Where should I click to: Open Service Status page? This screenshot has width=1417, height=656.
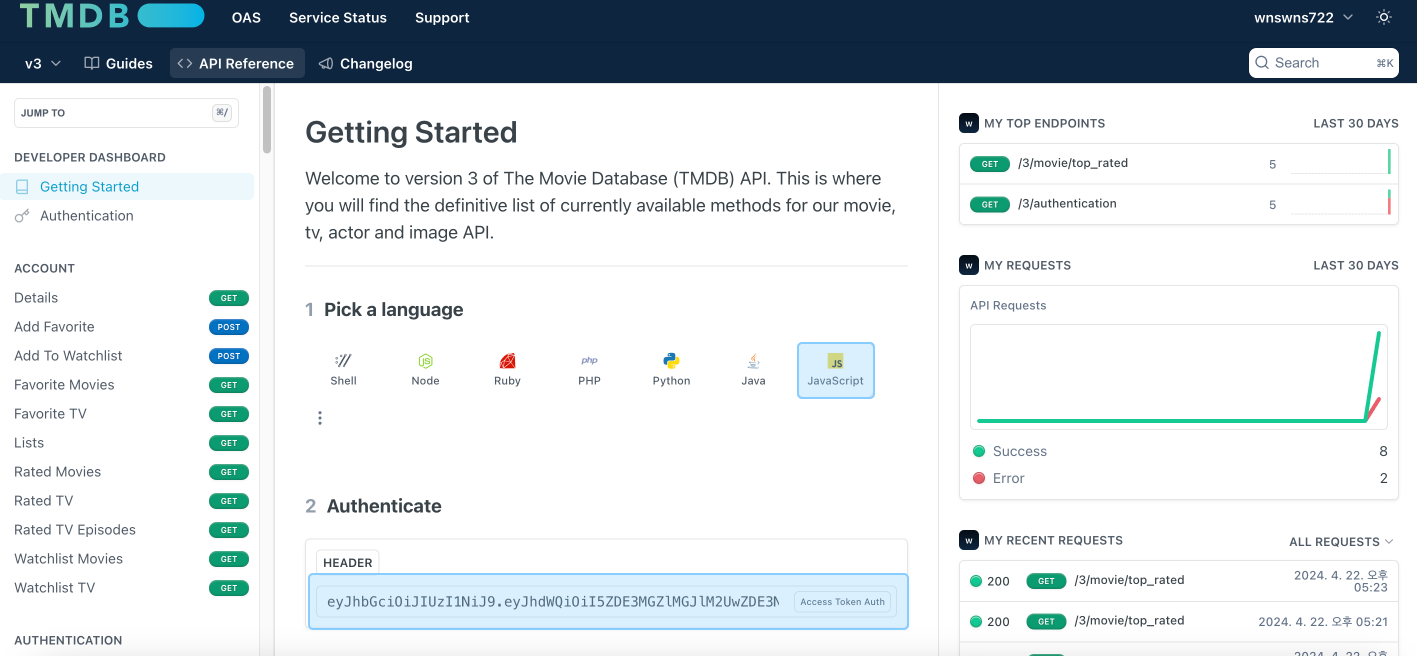coord(338,18)
